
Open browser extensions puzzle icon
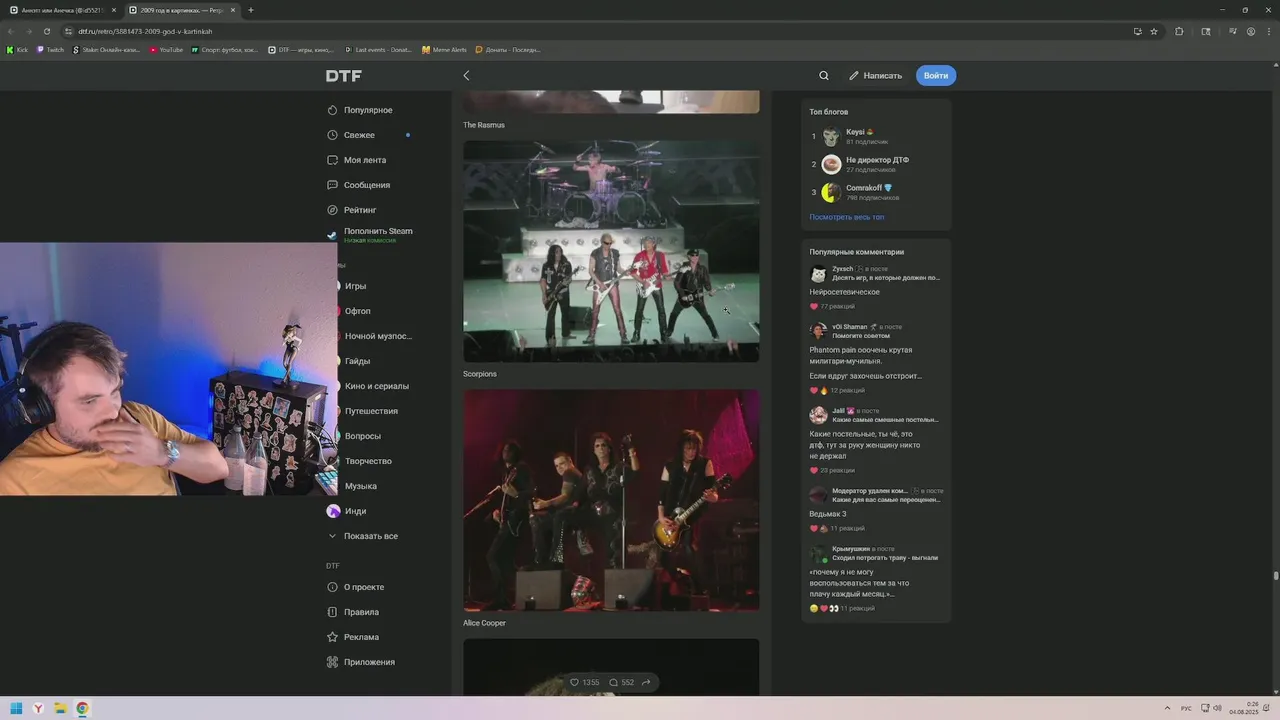click(1179, 31)
